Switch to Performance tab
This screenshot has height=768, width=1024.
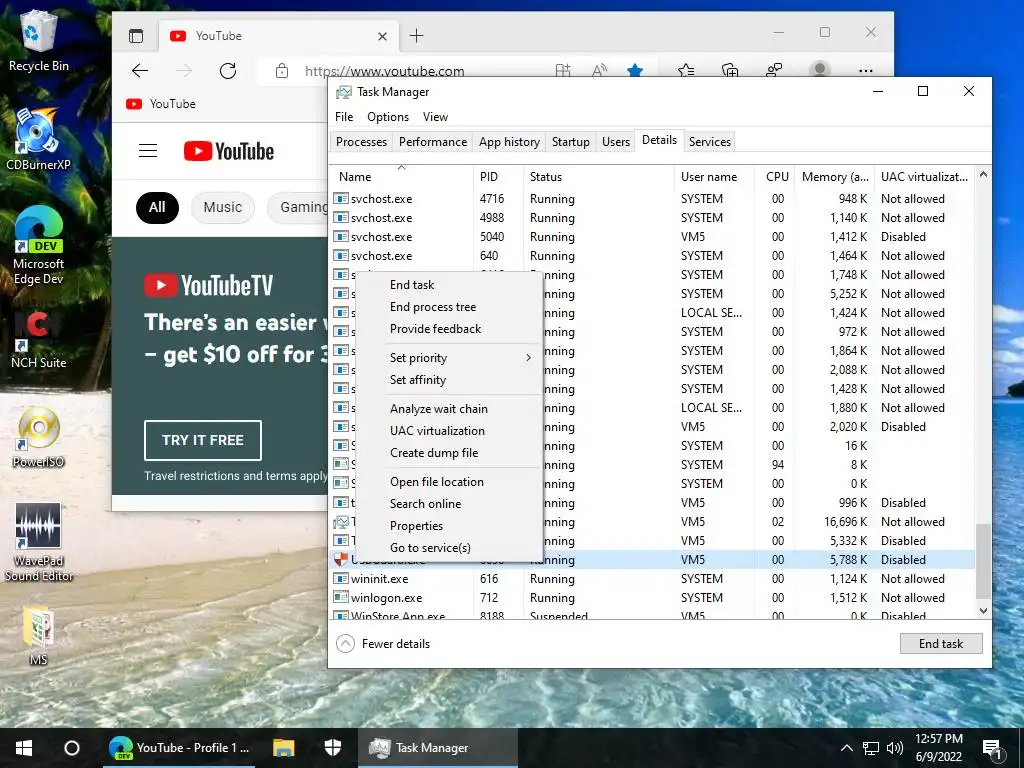(433, 142)
